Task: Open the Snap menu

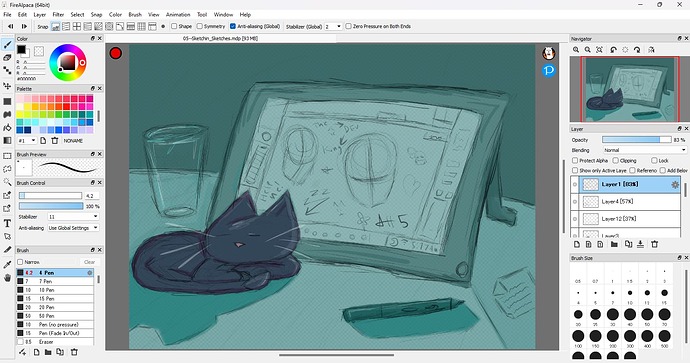Action: [96, 15]
